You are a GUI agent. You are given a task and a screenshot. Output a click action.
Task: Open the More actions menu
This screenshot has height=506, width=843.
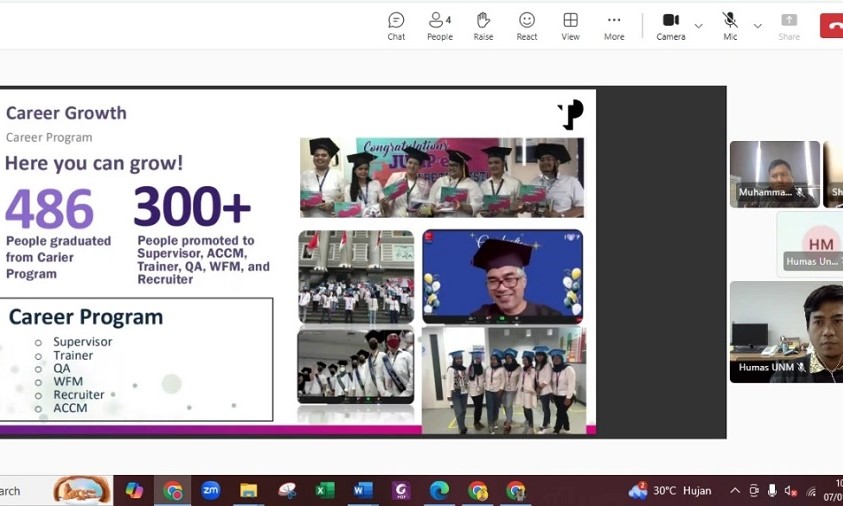tap(614, 26)
